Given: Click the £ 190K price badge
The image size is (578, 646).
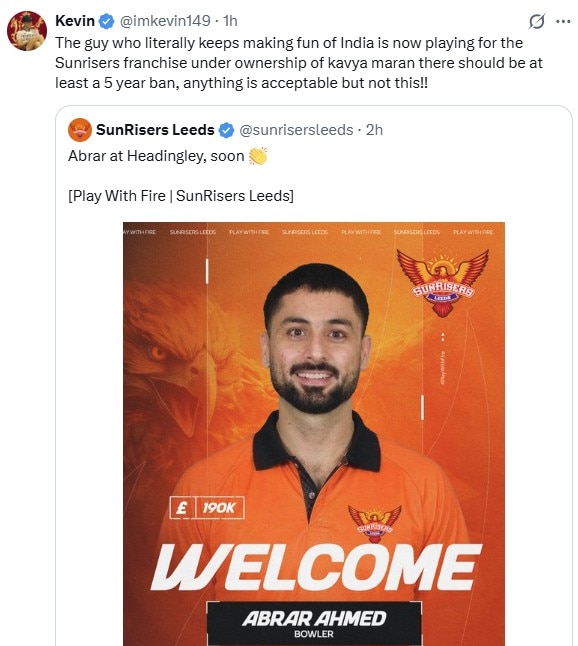Looking at the screenshot, I should point(207,508).
